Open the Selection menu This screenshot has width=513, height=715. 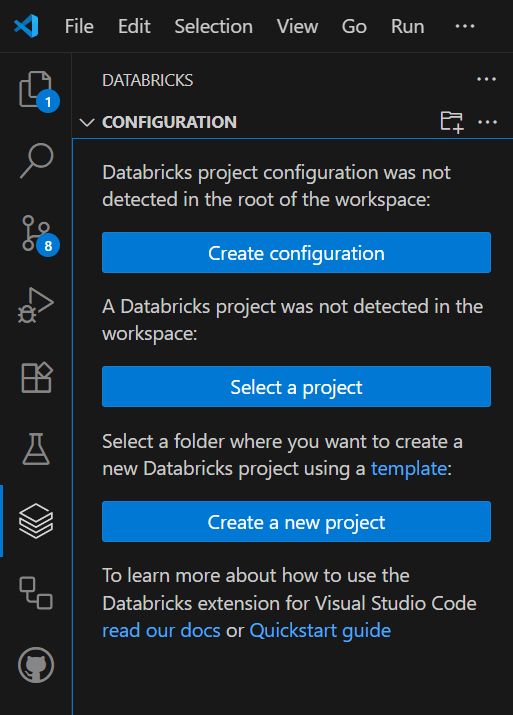(x=213, y=26)
